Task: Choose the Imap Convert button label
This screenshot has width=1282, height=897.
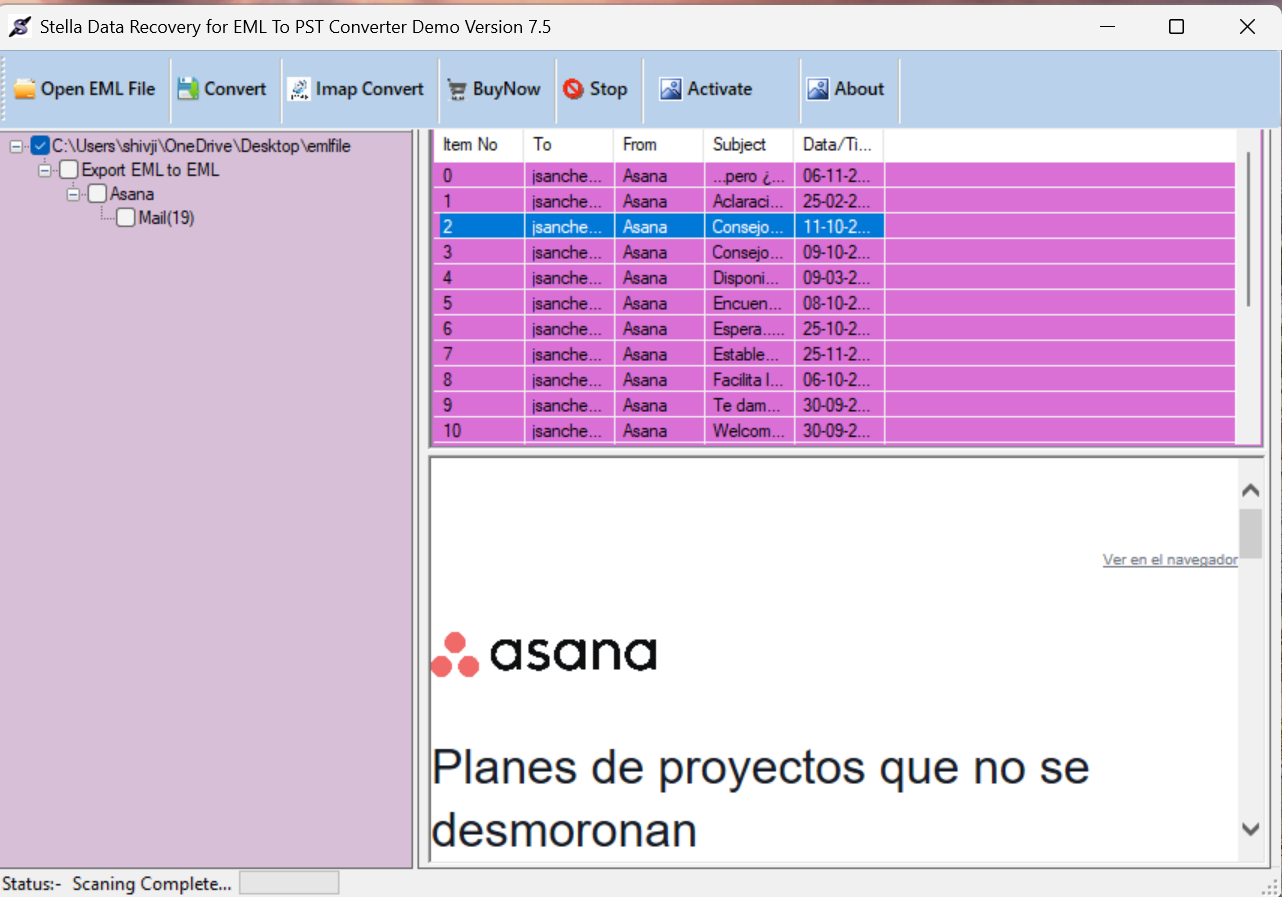Action: 370,89
